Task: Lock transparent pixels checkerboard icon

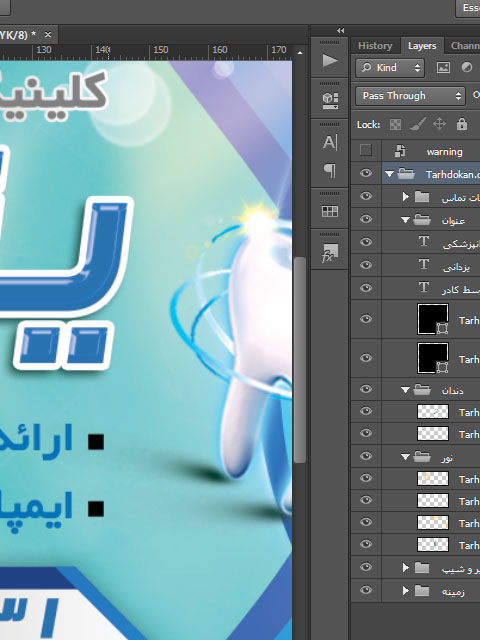Action: [395, 124]
